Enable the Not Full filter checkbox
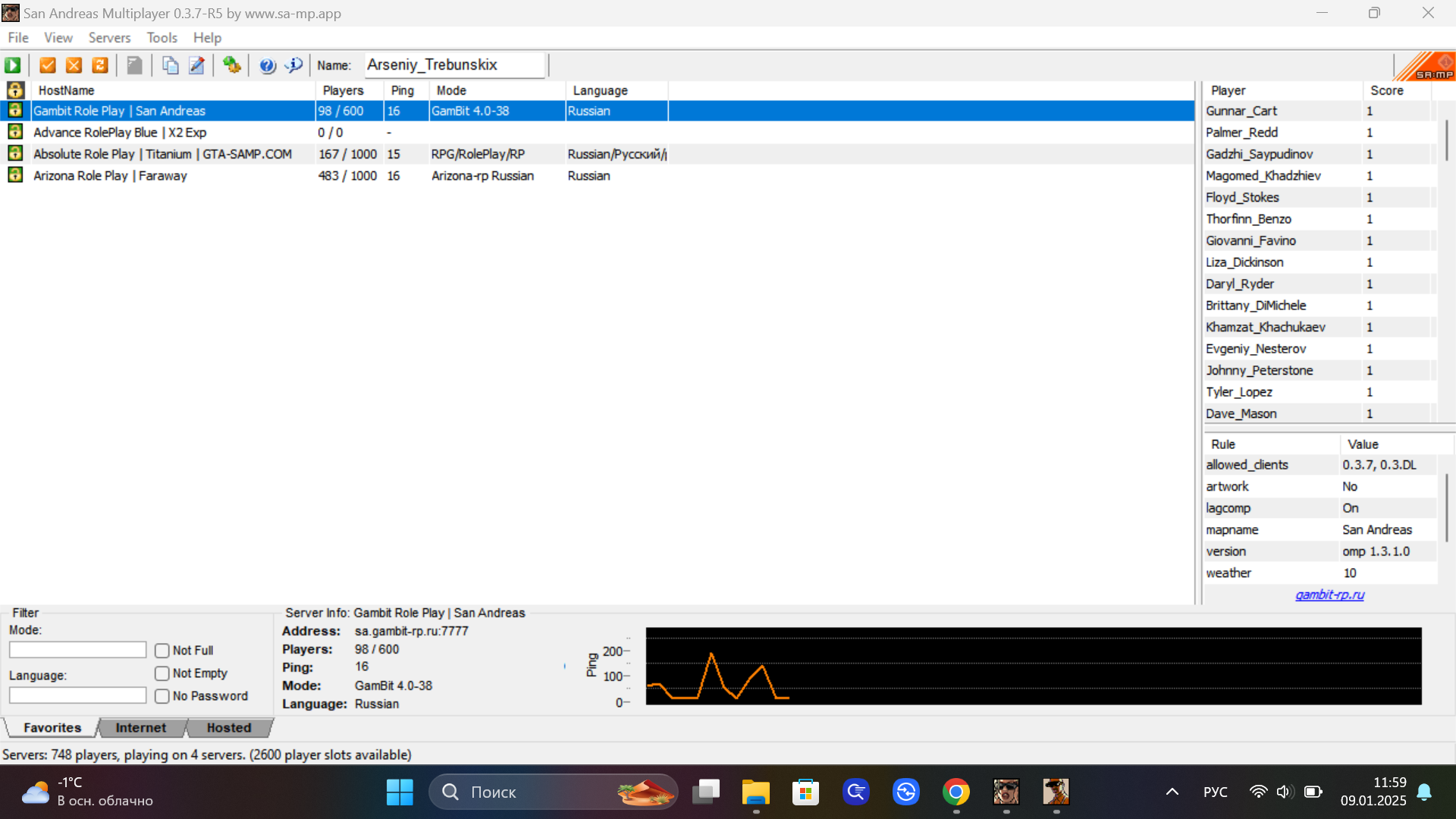 (x=162, y=651)
